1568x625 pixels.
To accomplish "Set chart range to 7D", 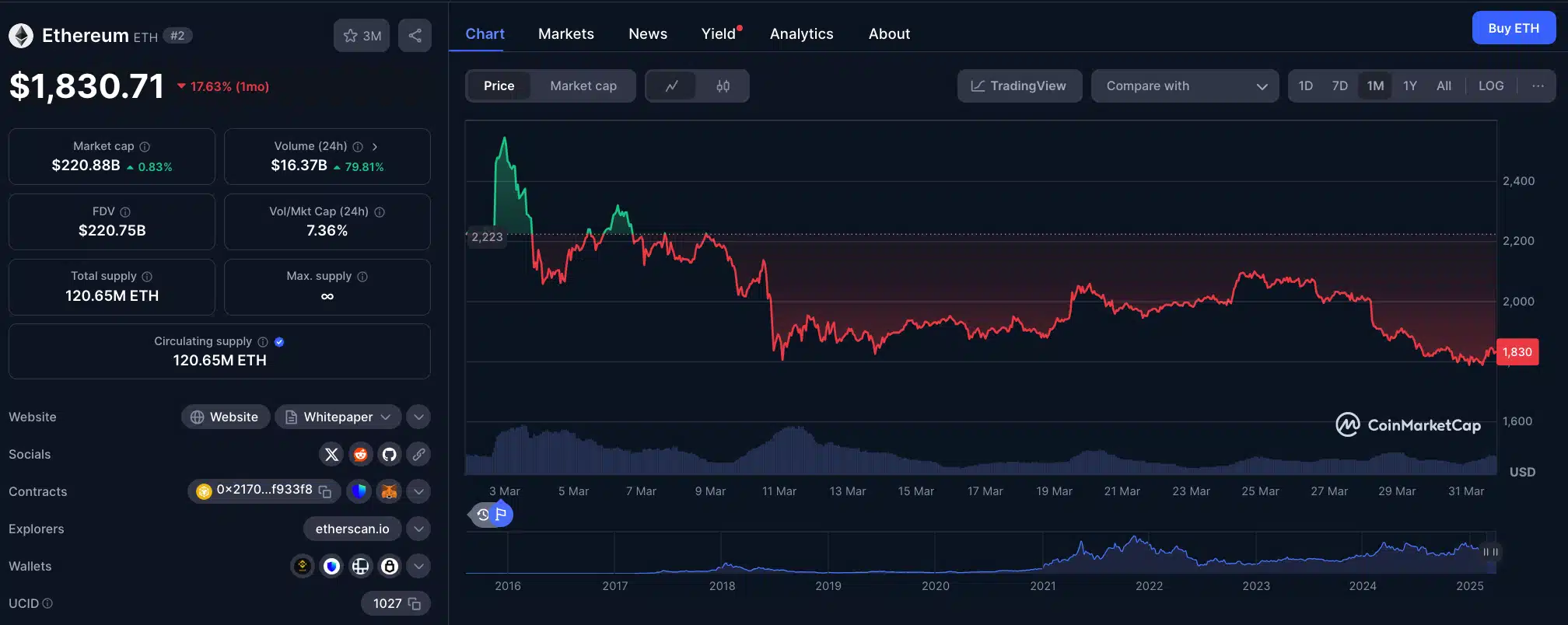I will 1339,86.
